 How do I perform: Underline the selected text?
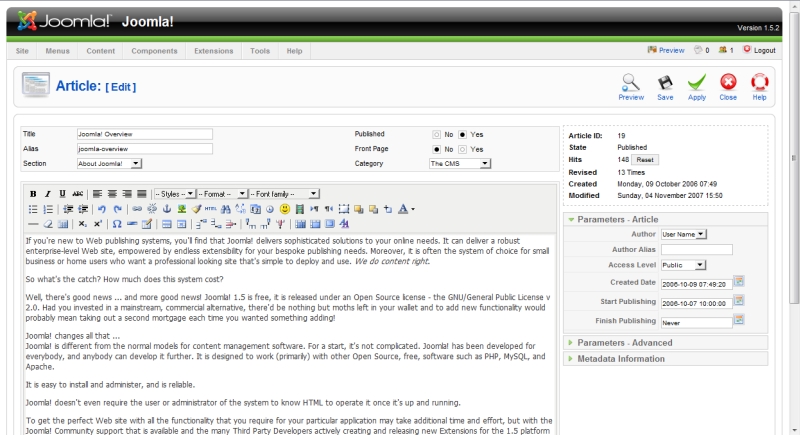pyautogui.click(x=62, y=194)
